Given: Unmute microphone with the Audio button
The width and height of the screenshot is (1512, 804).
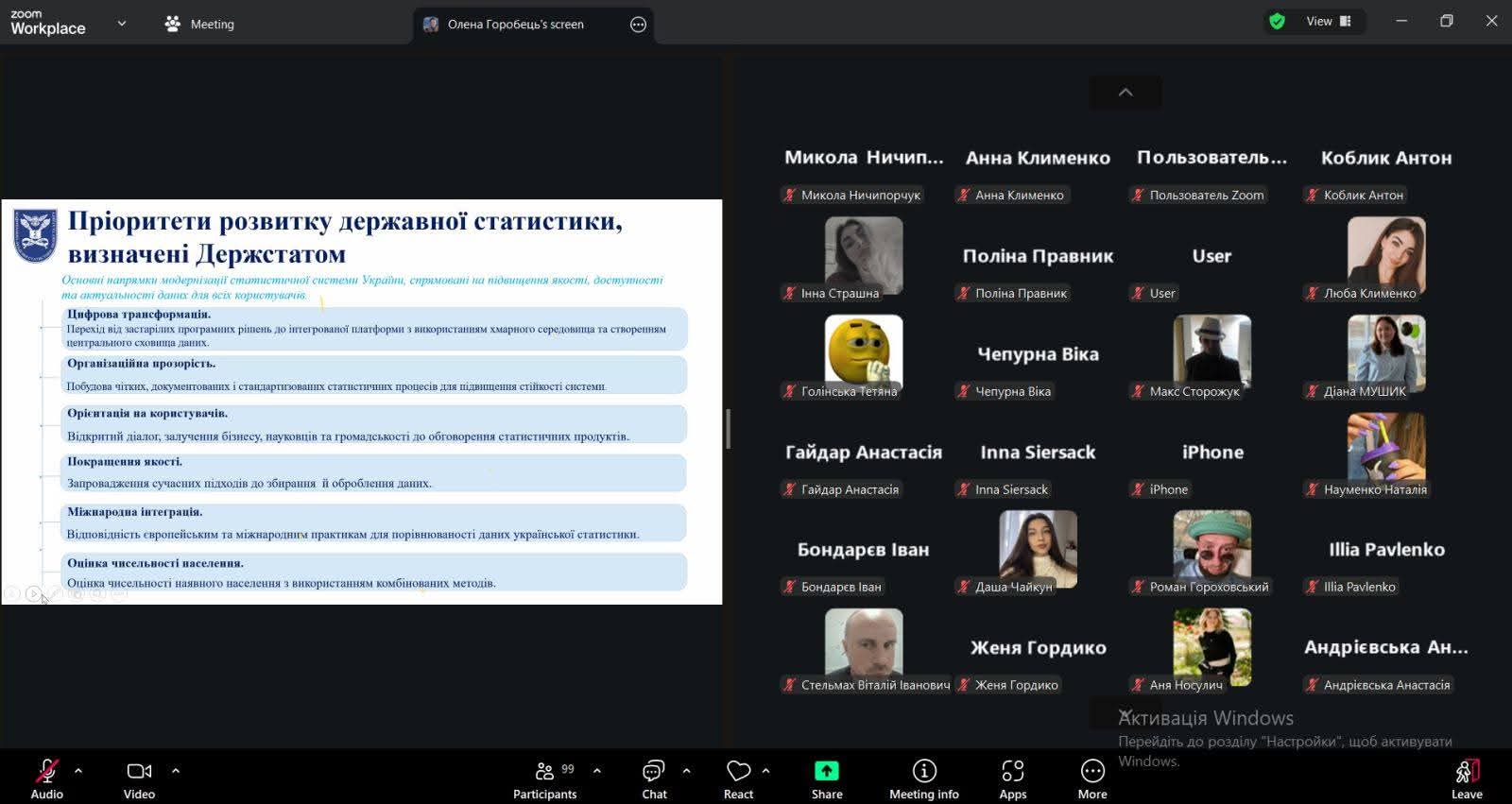Looking at the screenshot, I should point(46,779).
